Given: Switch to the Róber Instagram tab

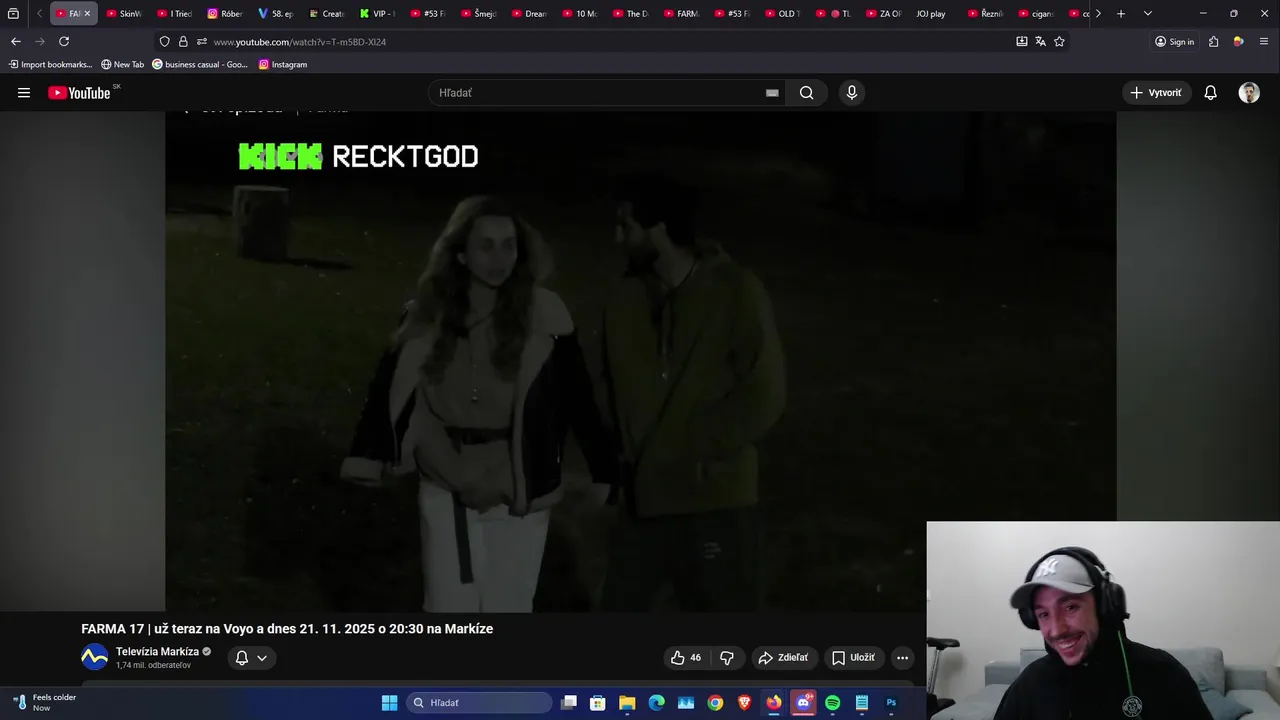Looking at the screenshot, I should tap(226, 14).
